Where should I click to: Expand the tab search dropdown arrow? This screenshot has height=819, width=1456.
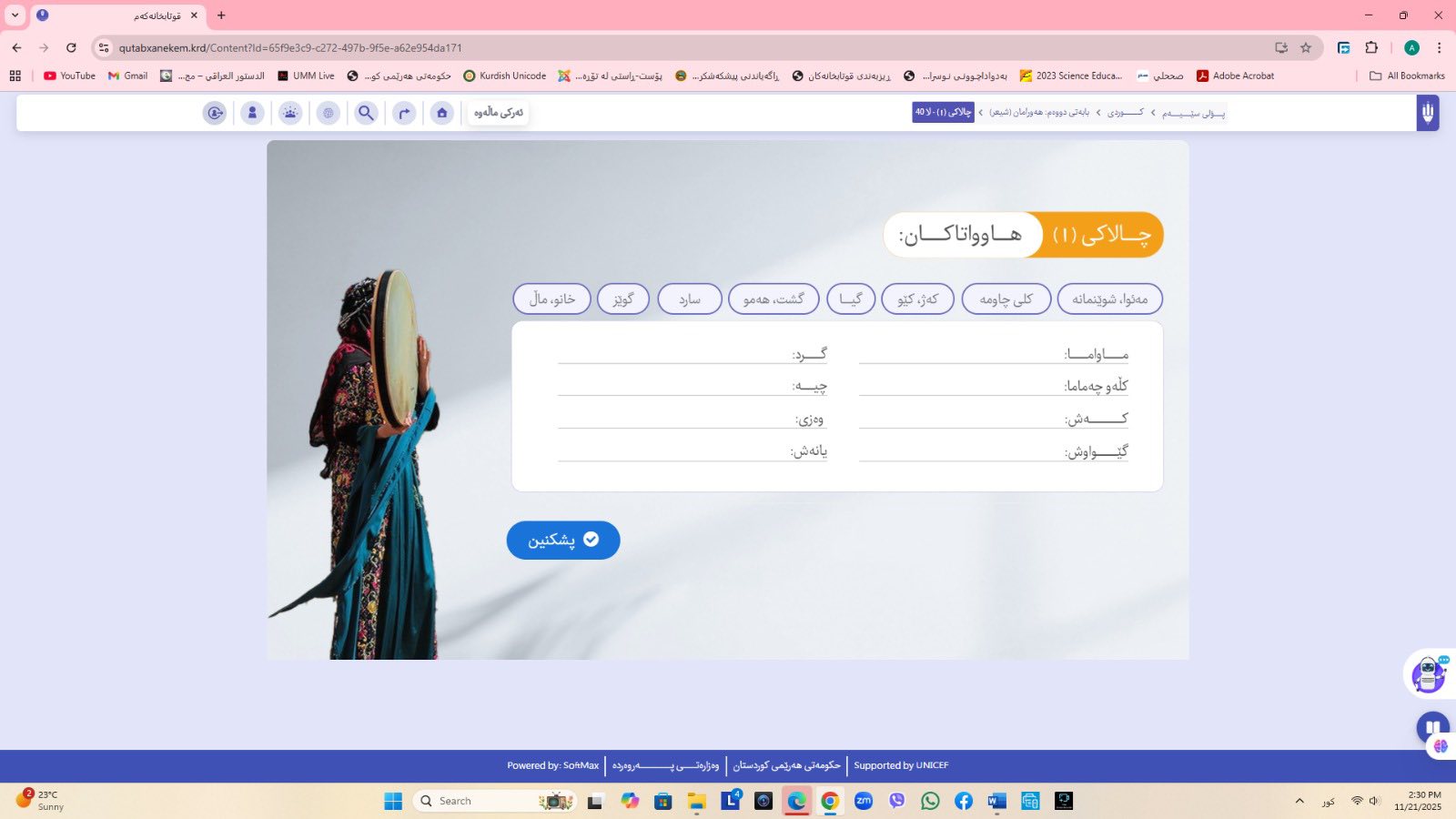15,15
